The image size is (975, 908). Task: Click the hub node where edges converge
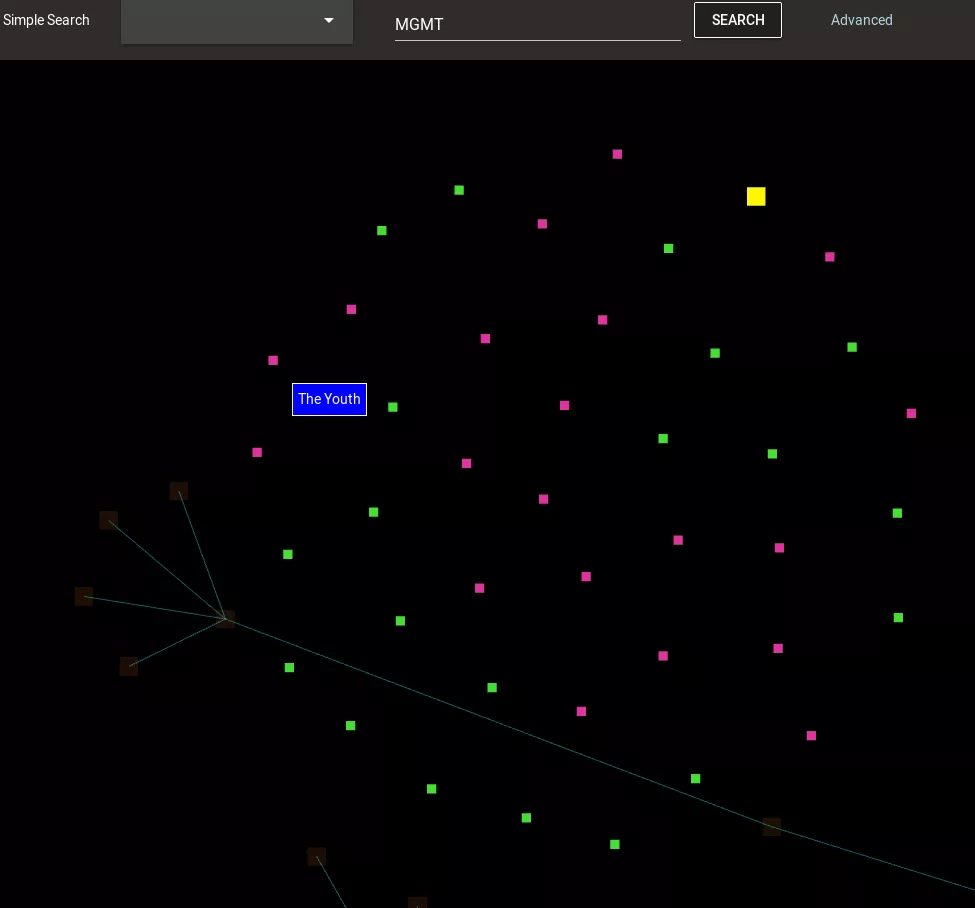coord(226,619)
